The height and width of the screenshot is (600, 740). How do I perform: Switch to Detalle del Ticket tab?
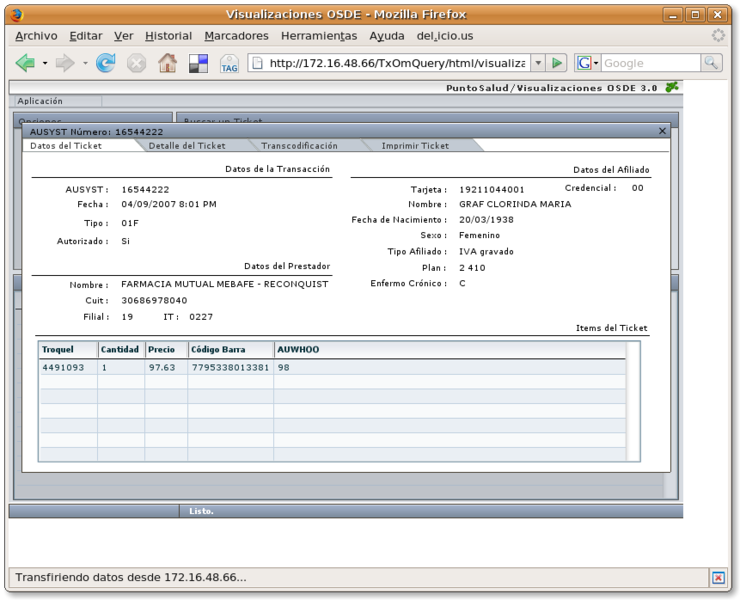point(187,146)
